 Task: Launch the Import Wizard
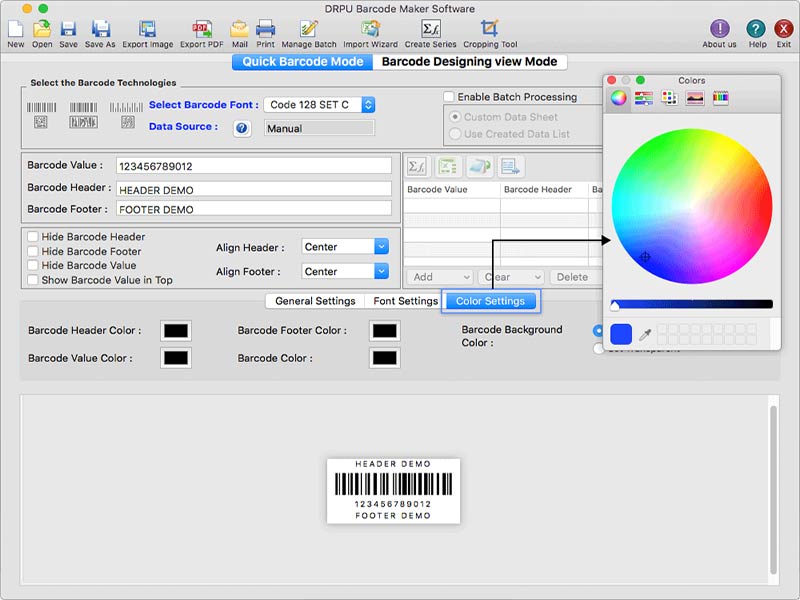370,29
